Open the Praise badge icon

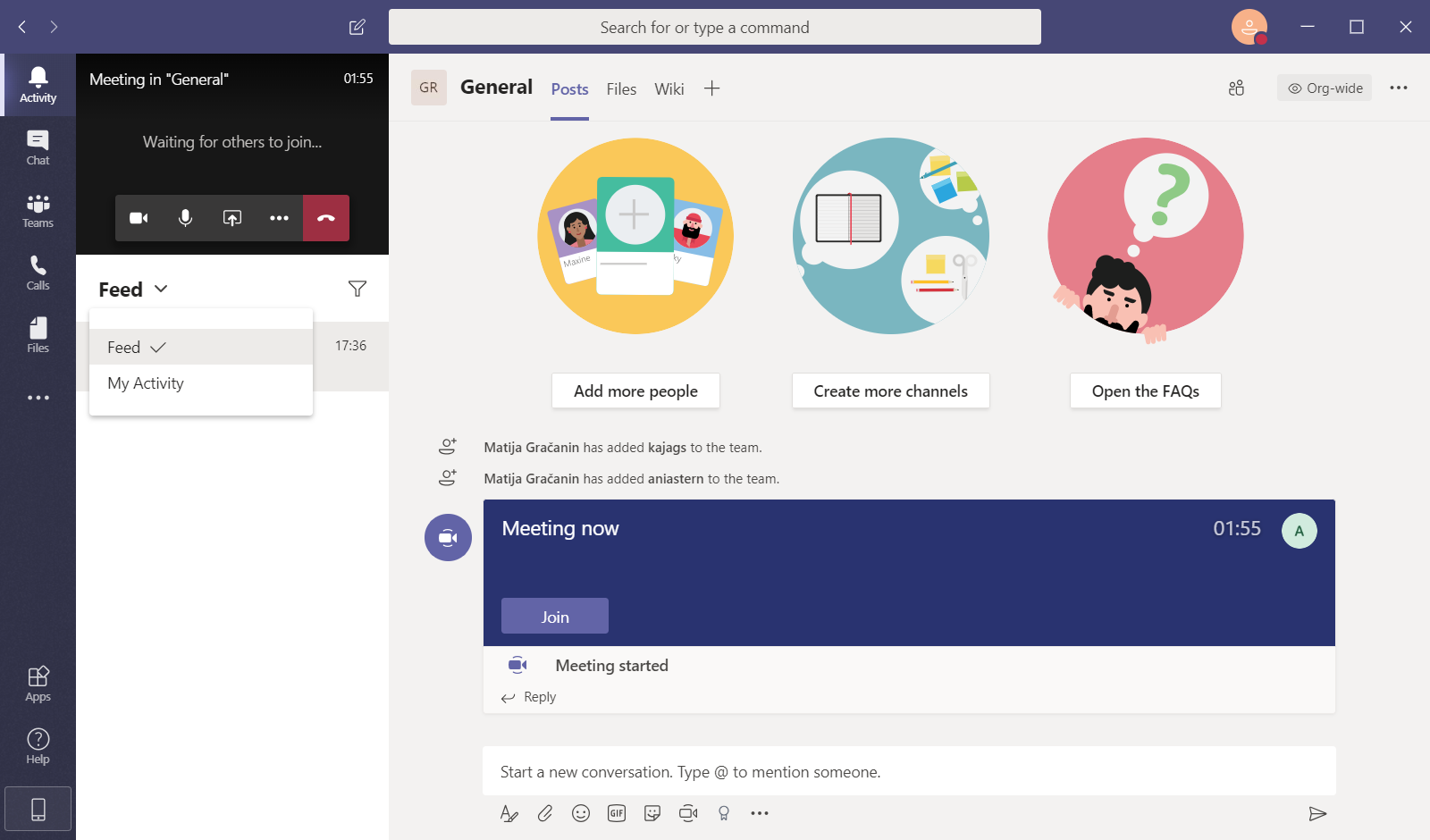coord(724,813)
